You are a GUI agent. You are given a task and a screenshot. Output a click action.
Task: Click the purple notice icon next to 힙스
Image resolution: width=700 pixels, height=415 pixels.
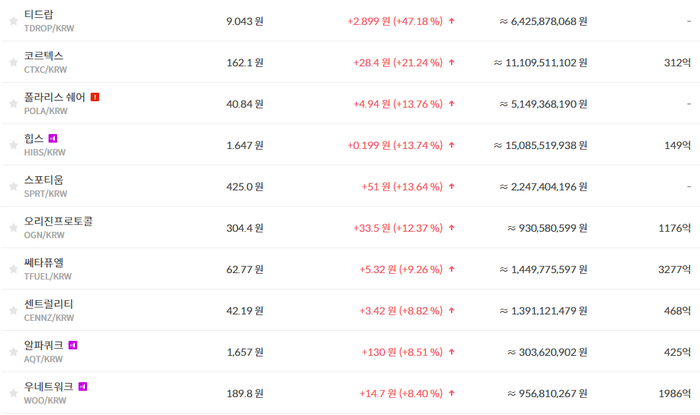pyautogui.click(x=53, y=138)
